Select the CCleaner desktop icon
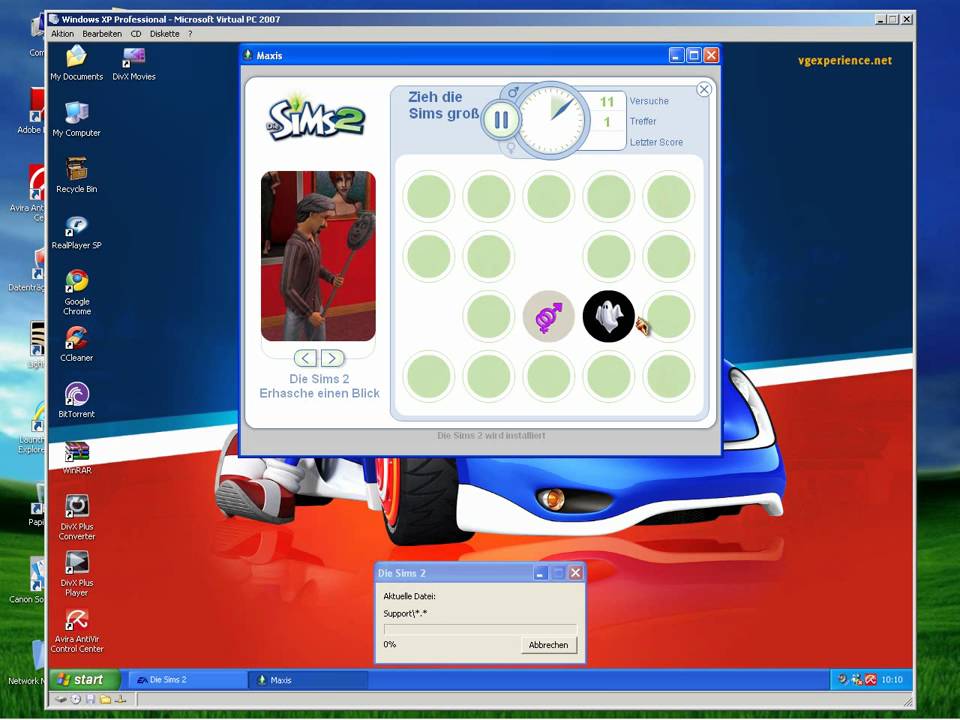 77,343
